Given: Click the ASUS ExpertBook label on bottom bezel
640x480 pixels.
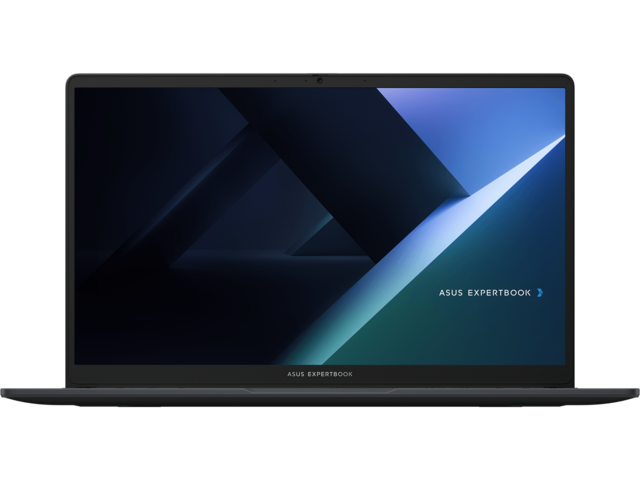Looking at the screenshot, I should (320, 374).
